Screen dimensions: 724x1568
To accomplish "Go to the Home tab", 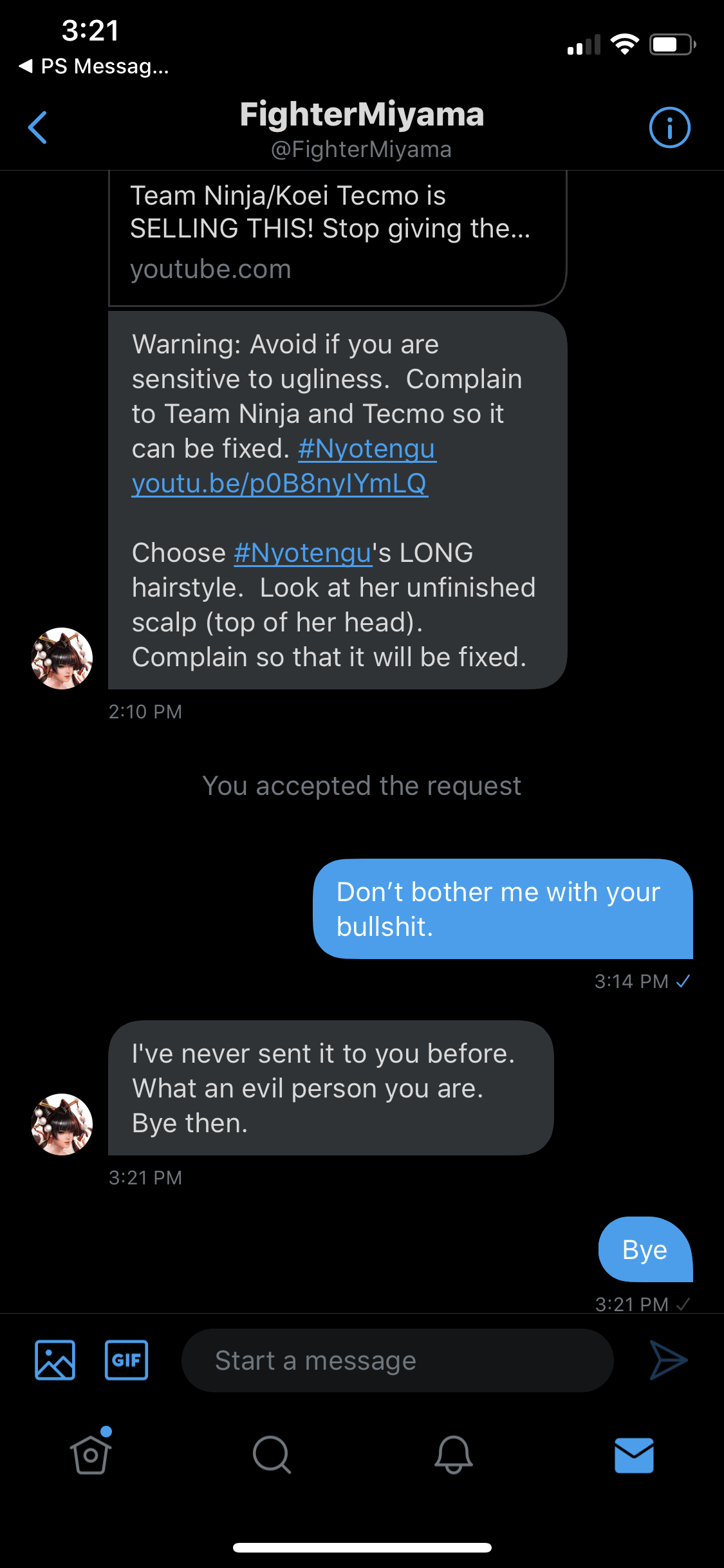I will click(91, 1454).
